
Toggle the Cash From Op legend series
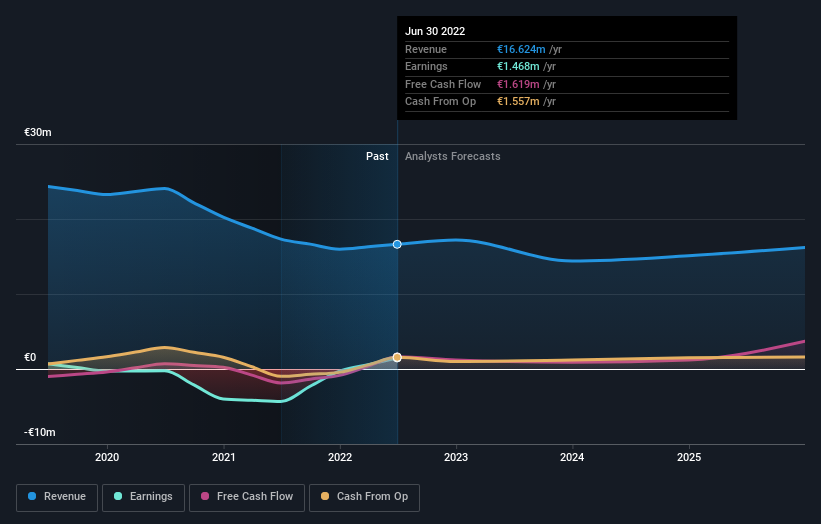(x=364, y=497)
